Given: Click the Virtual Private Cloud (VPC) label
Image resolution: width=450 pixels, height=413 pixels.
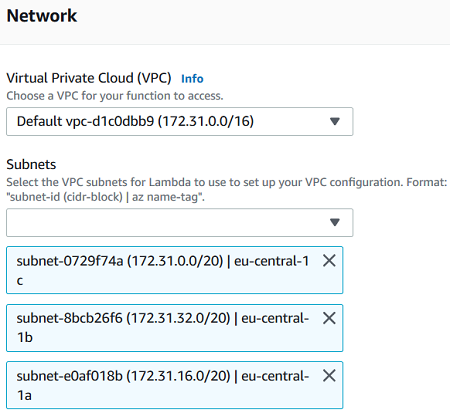Looking at the screenshot, I should pyautogui.click(x=89, y=78).
